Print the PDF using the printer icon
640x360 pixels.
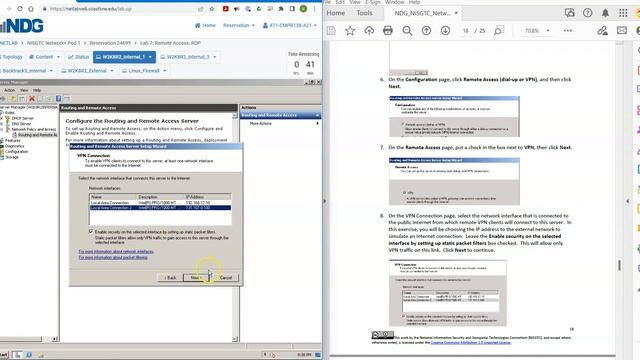(388, 31)
